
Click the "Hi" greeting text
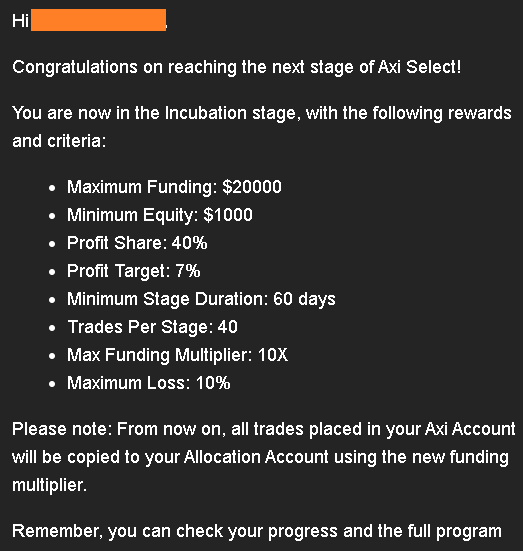pos(20,21)
